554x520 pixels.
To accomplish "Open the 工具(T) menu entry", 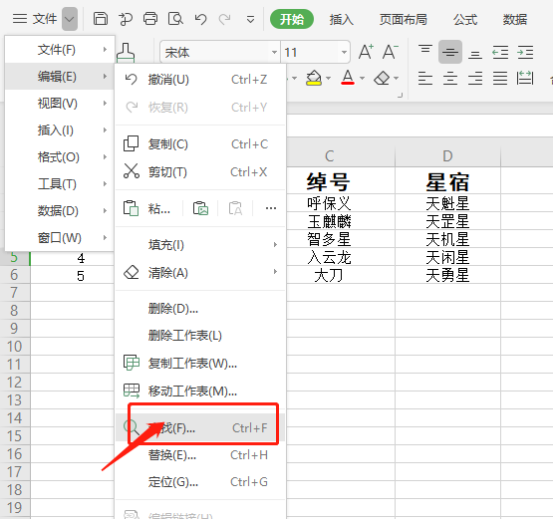I will pos(59,184).
